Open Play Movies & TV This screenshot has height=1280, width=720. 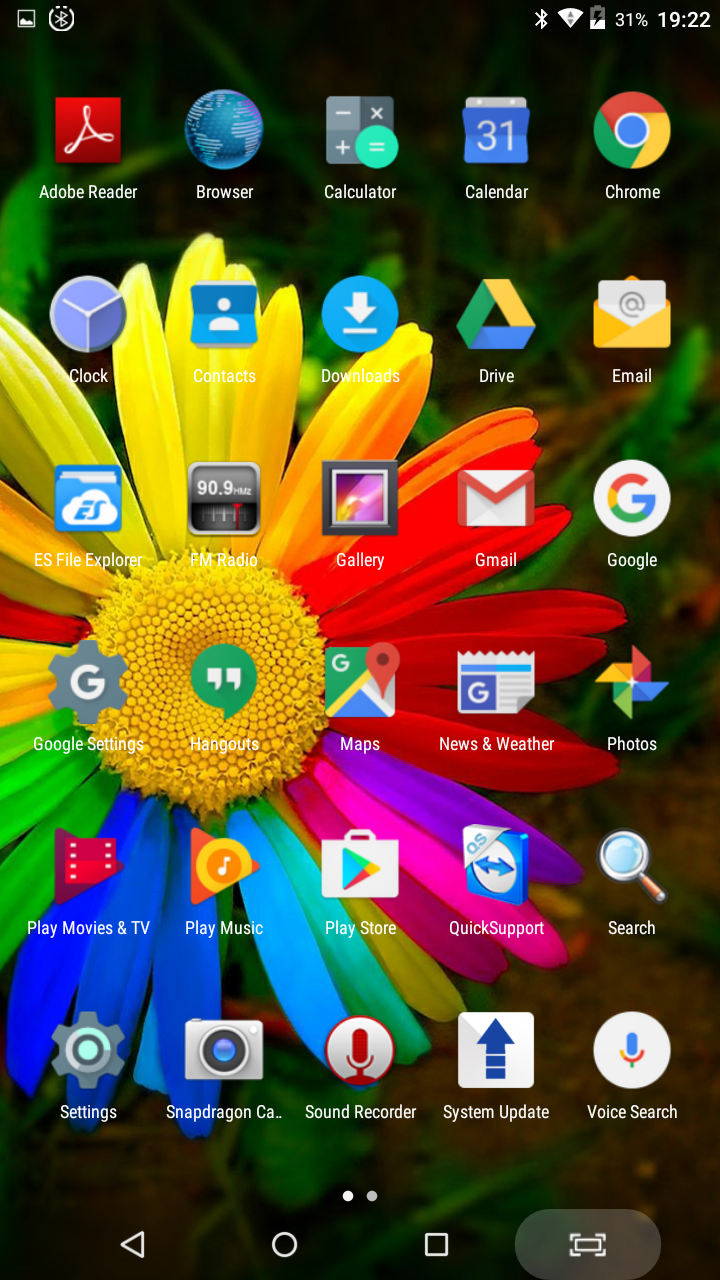[88, 867]
